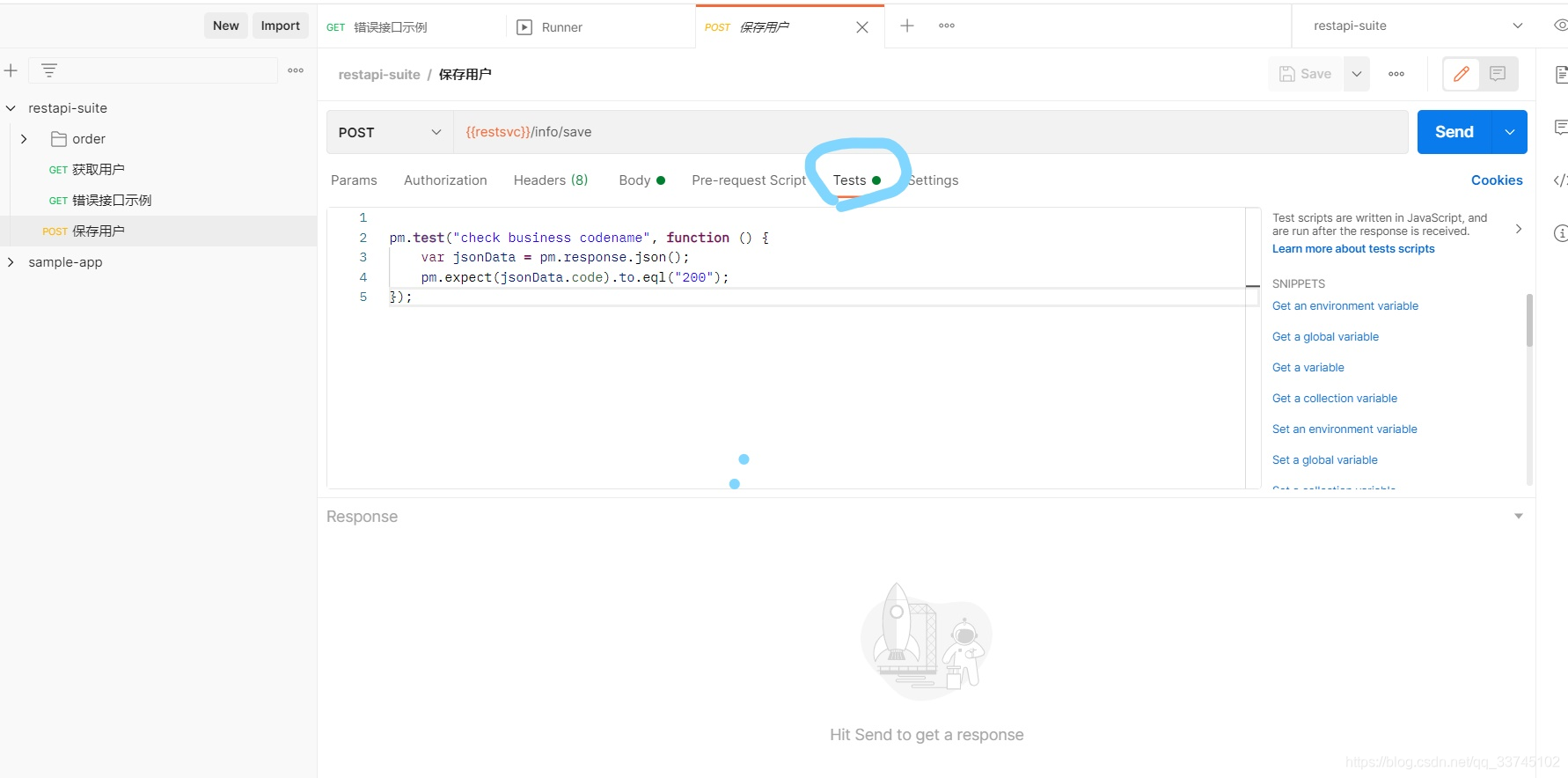
Task: Open request more actions ellipsis beside Save
Action: tap(1396, 74)
